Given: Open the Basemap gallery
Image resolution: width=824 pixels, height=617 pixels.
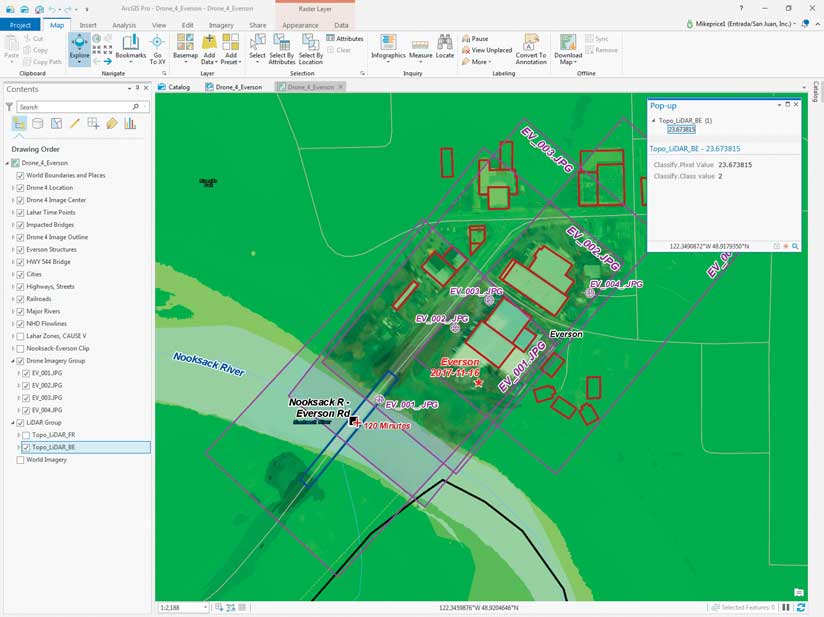Looking at the screenshot, I should pos(185,48).
